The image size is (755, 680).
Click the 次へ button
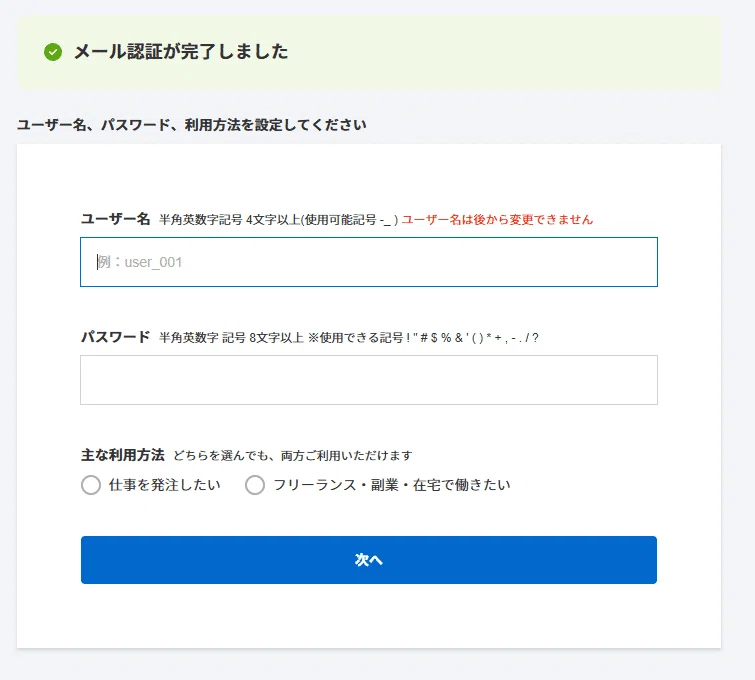369,560
